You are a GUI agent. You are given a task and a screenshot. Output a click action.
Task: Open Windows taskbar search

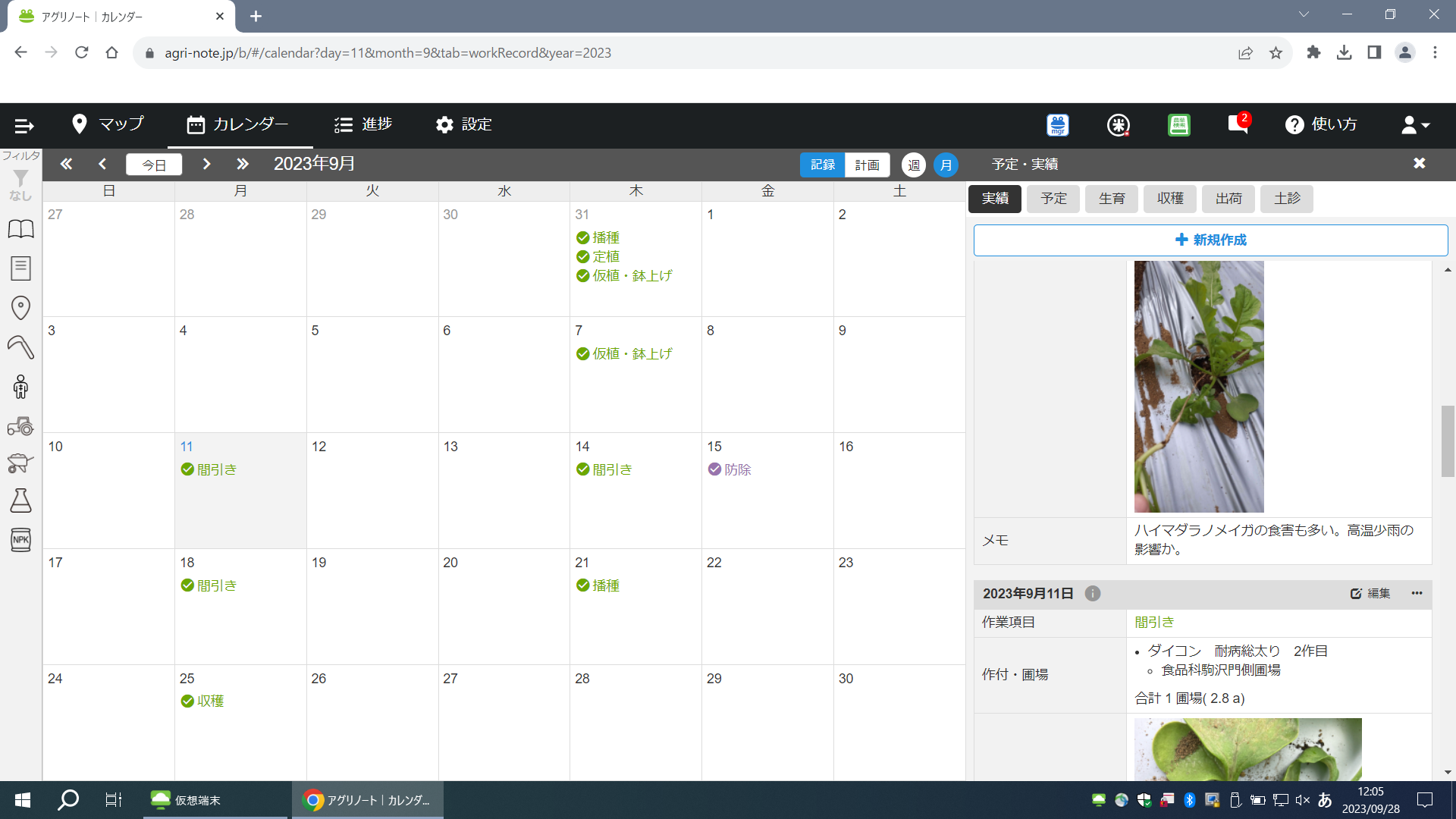pos(68,800)
